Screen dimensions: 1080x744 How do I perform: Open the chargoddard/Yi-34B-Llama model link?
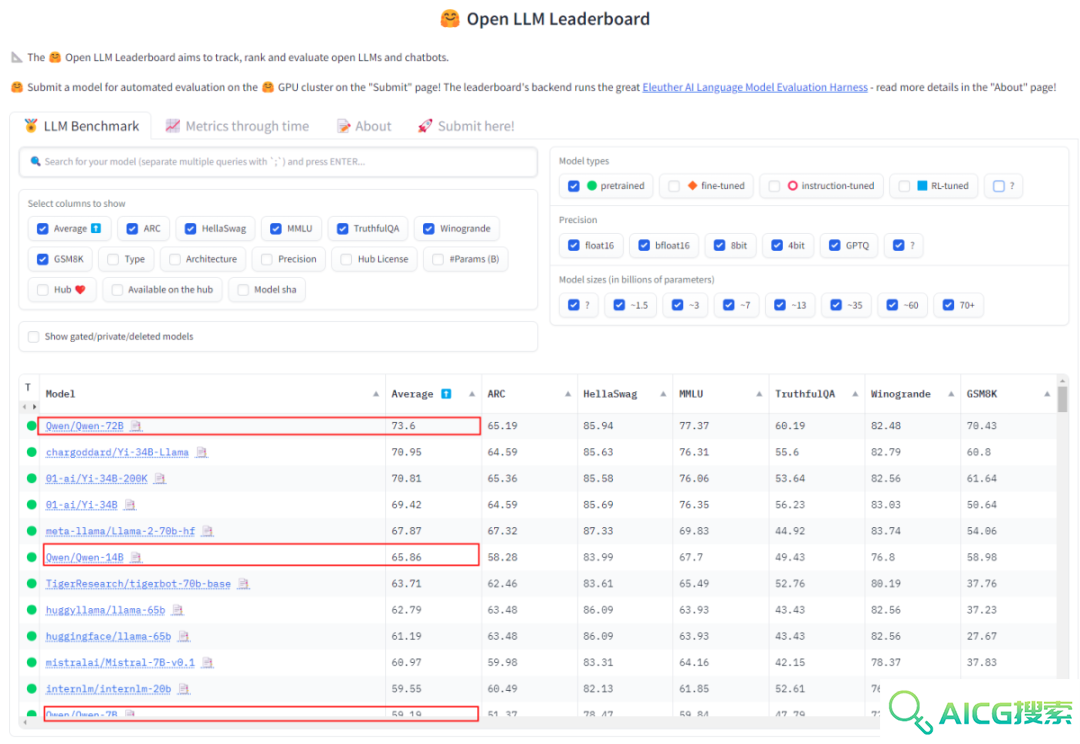[117, 453]
